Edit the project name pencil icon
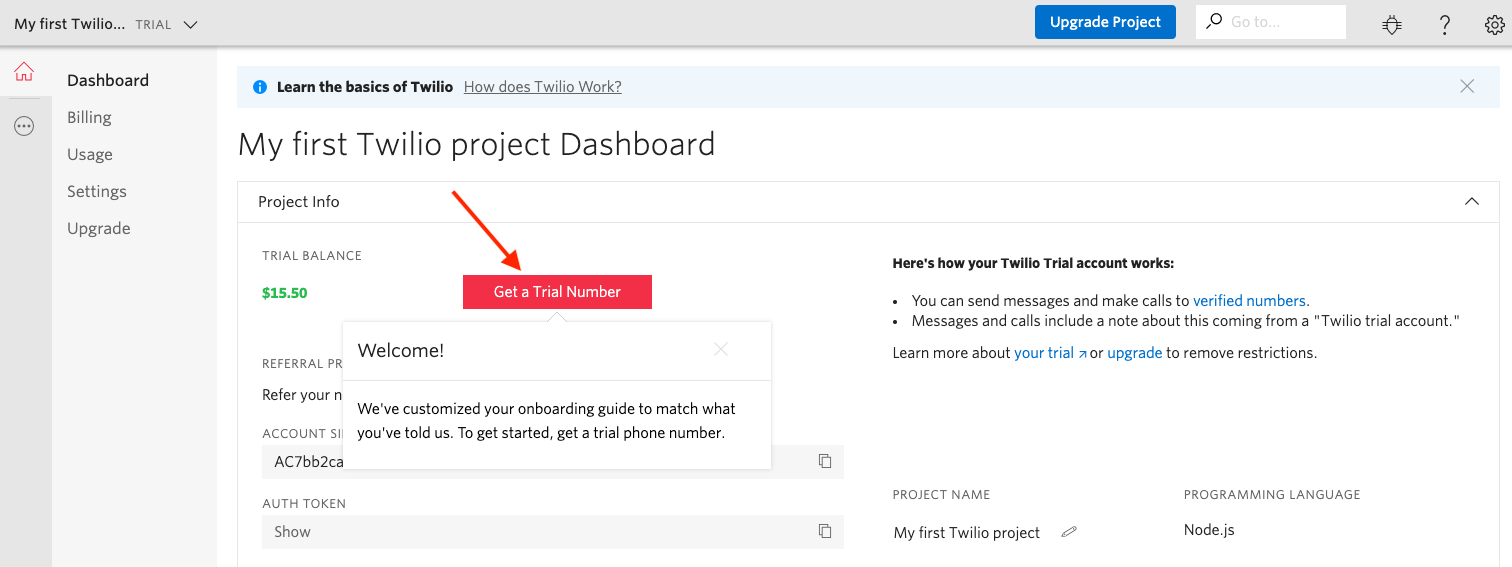This screenshot has height=567, width=1512. point(1069,532)
